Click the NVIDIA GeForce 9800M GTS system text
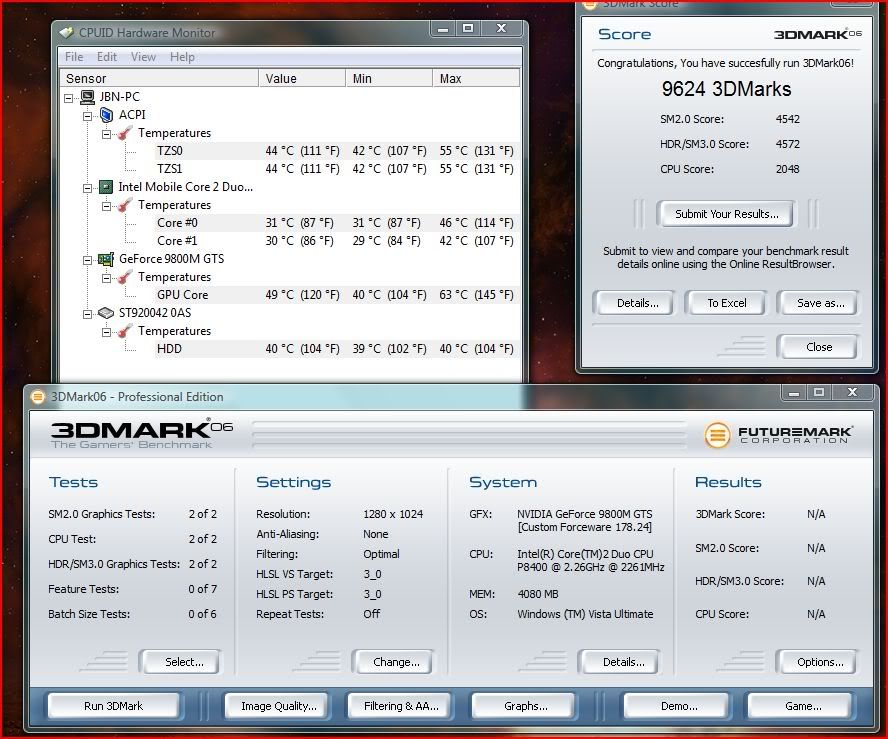The image size is (888, 739). tap(584, 514)
